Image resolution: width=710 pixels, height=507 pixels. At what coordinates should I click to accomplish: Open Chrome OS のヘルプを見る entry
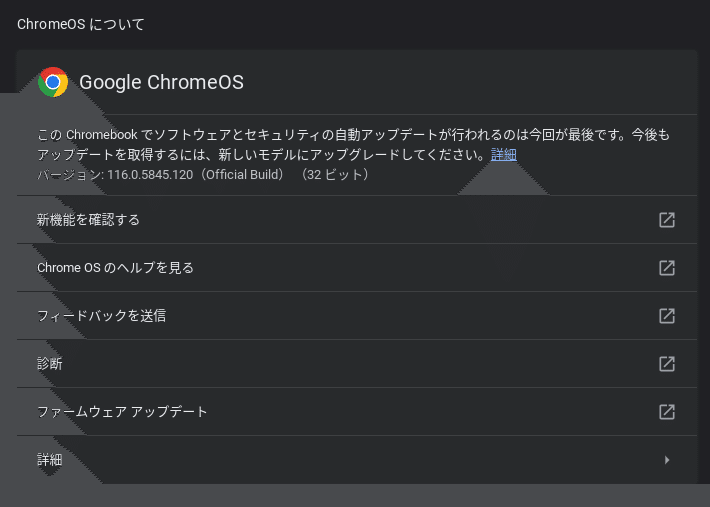[115, 268]
